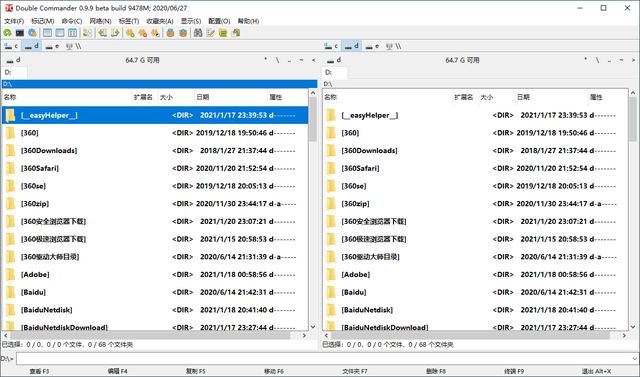Image resolution: width=640 pixels, height=377 pixels.
Task: Click the Pack files box icon
Action: pos(171,33)
